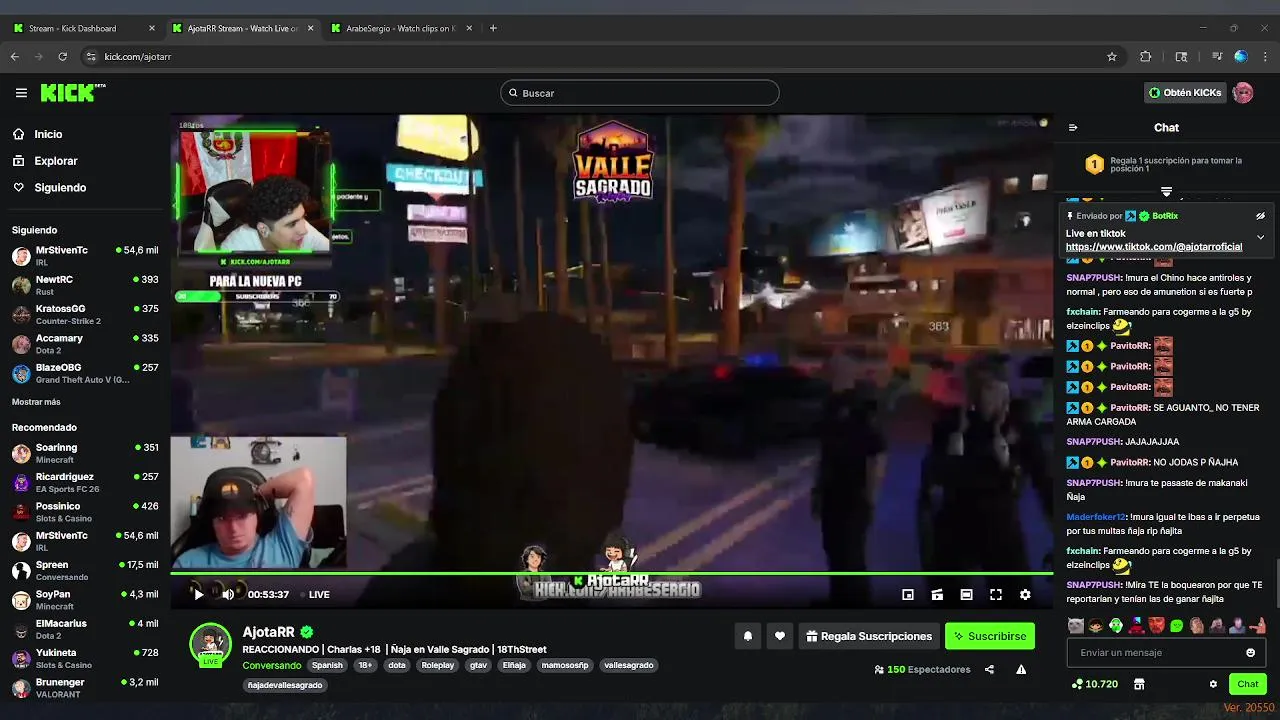Hide the pinned BotRix message
This screenshot has width=1280, height=720.
click(x=1260, y=216)
